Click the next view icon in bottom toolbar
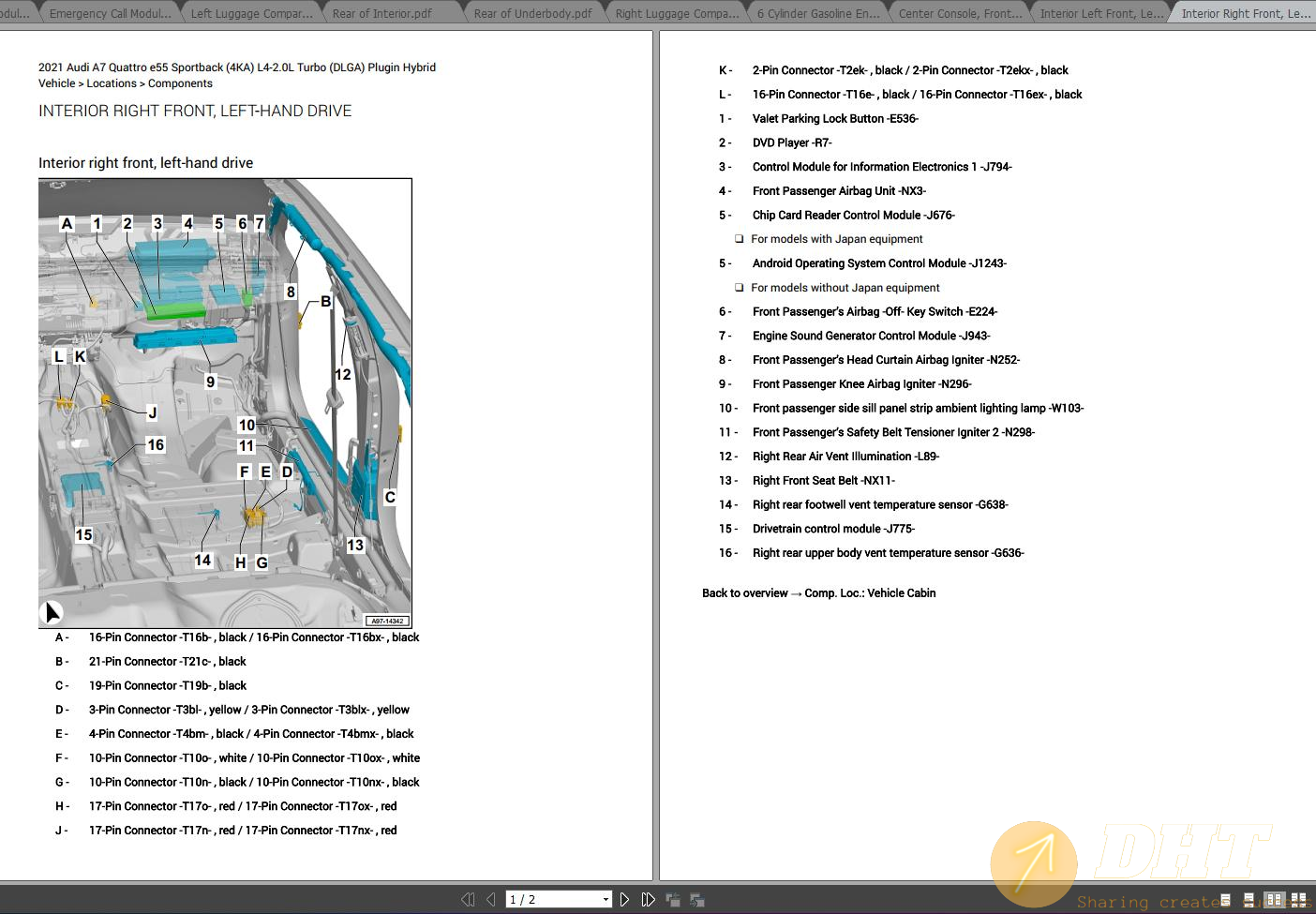This screenshot has height=914, width=1316. [x=697, y=900]
